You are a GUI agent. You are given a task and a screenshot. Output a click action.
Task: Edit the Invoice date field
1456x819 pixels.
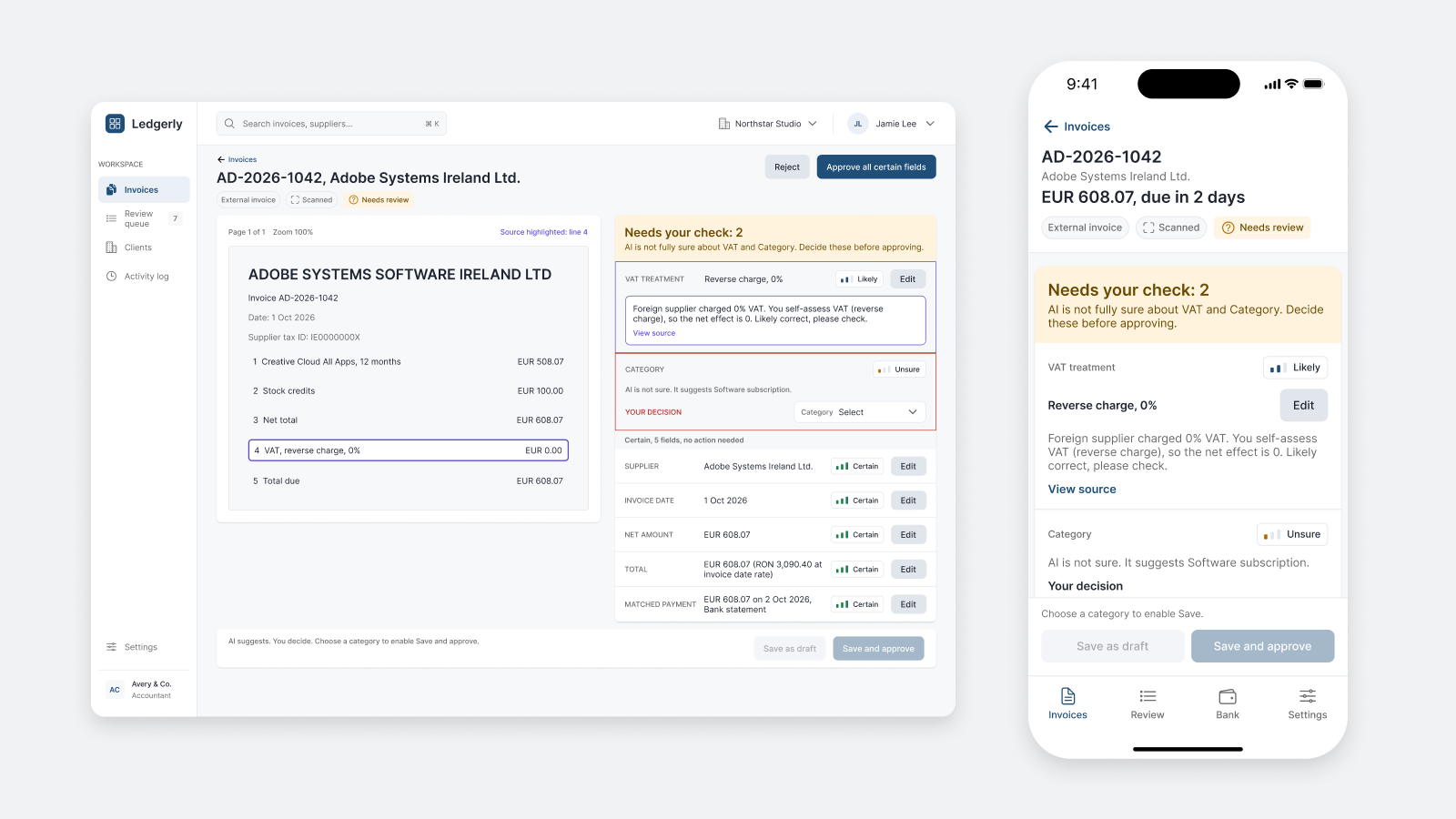pos(908,500)
